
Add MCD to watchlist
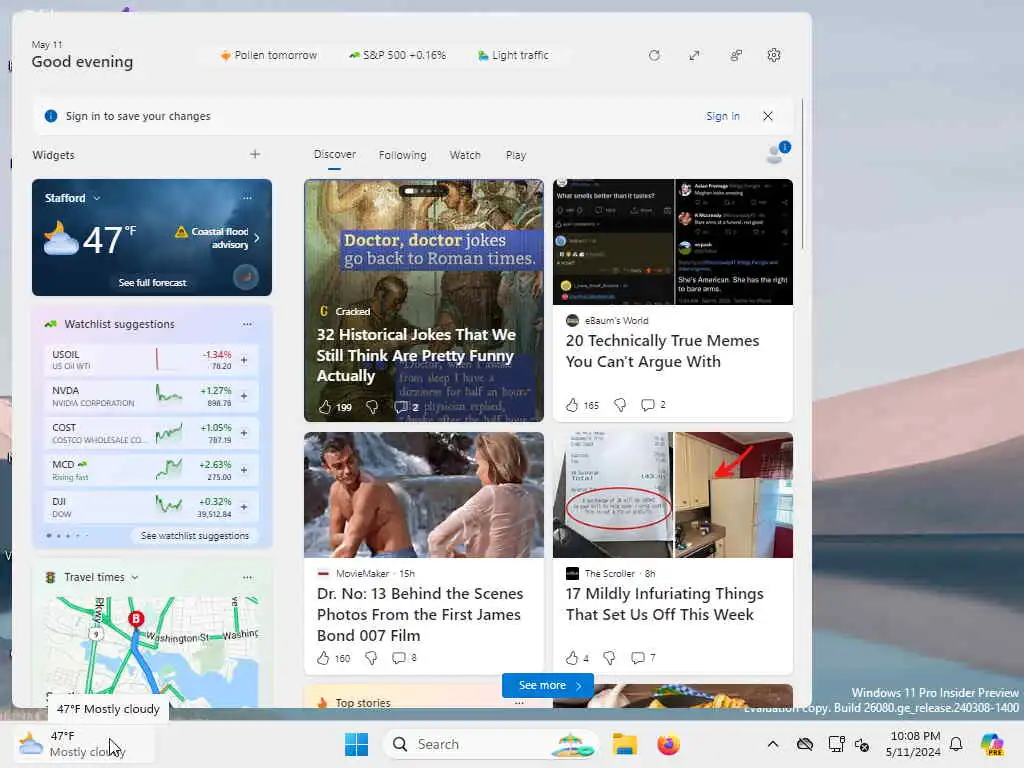244,470
